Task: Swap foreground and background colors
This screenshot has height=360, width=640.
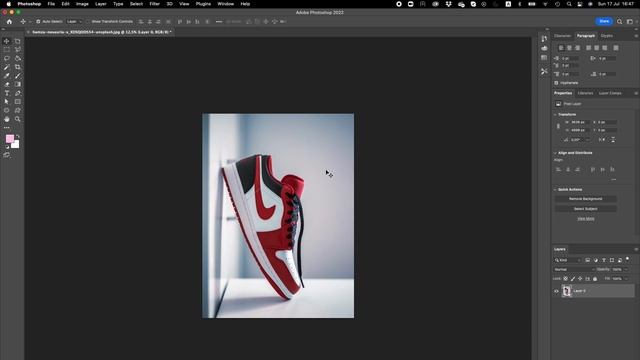Action: 18,136
